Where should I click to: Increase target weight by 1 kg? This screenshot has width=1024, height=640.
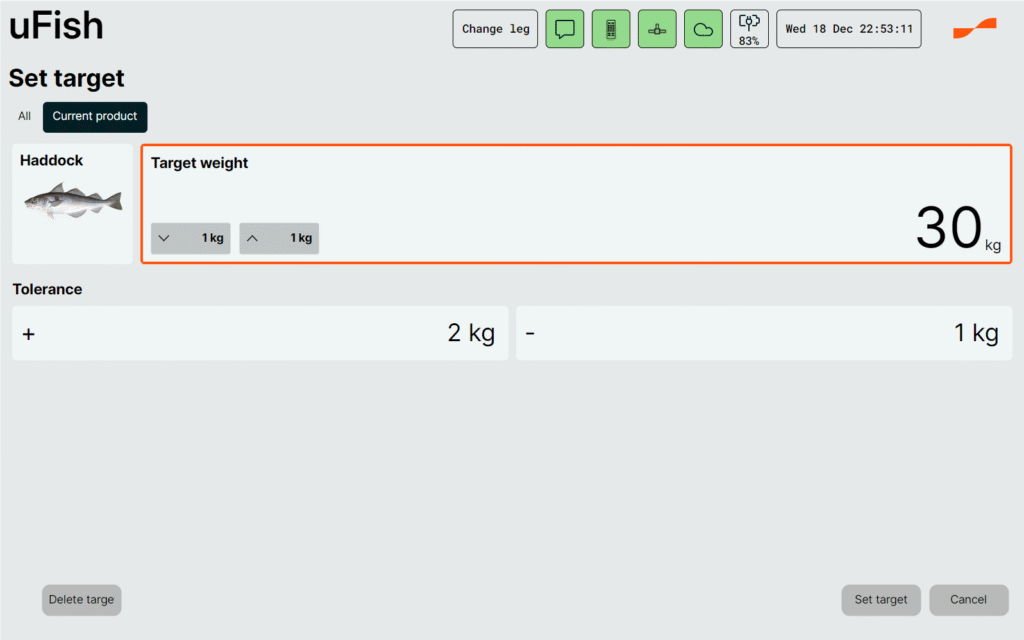coord(279,238)
